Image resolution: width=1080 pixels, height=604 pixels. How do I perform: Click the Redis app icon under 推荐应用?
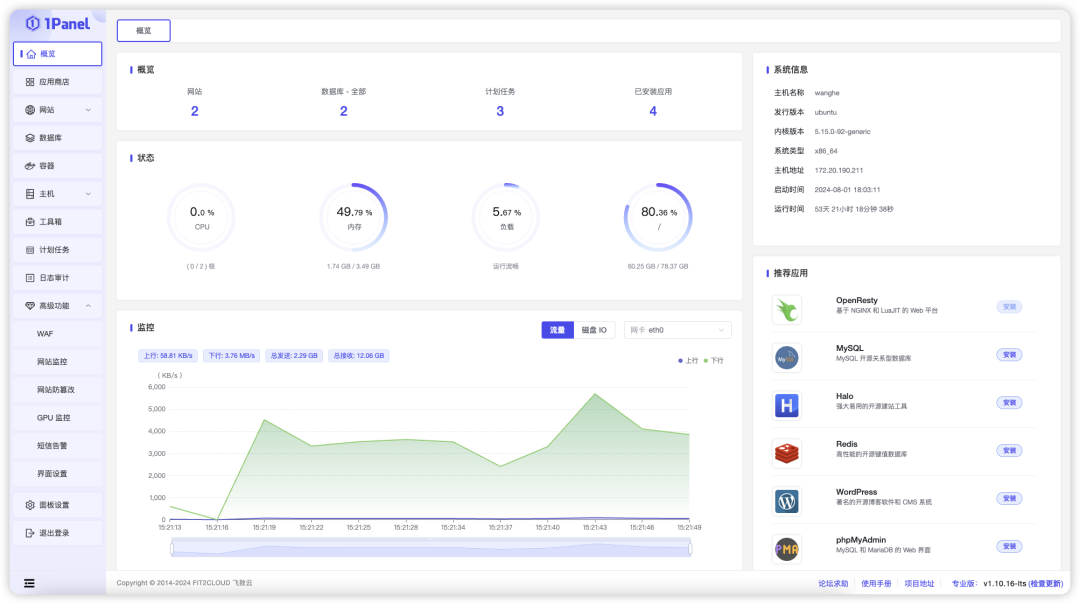point(787,450)
